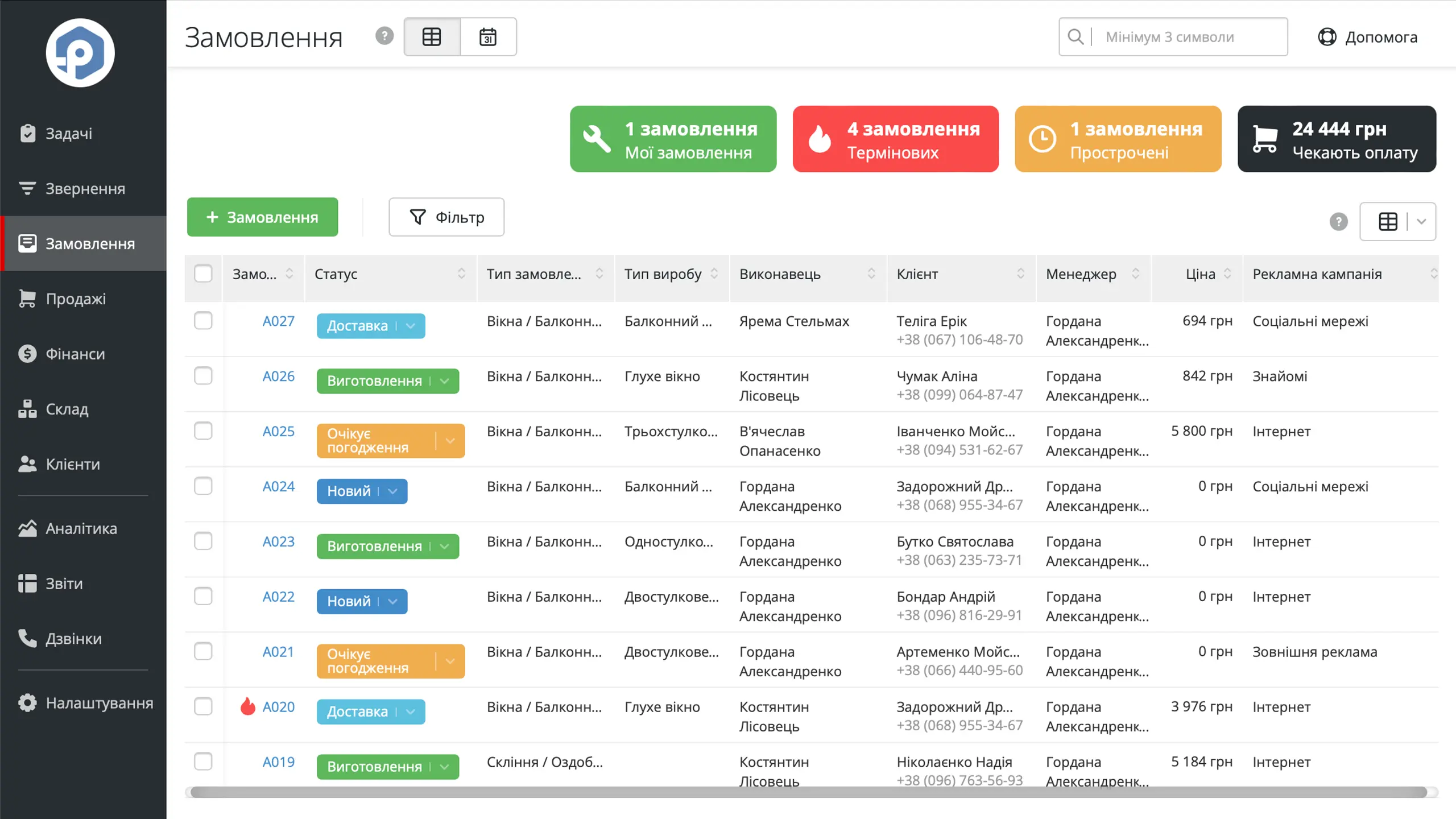Open order link A019
1456x819 pixels.
[x=278, y=762]
